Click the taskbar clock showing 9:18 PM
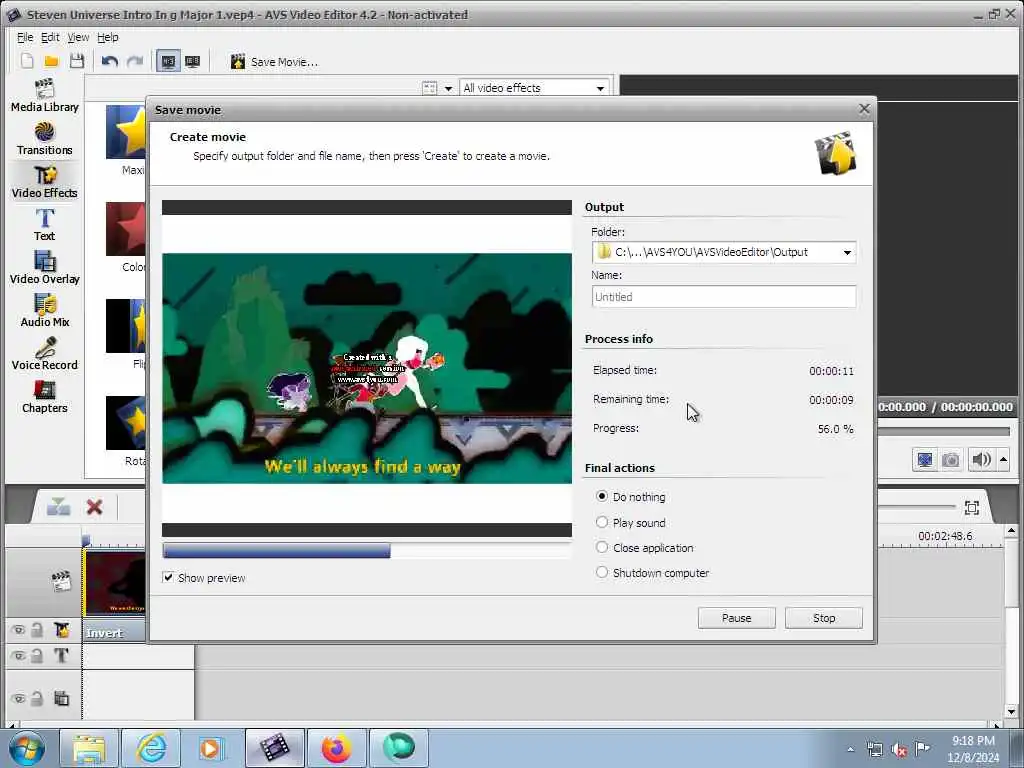Screen dimensions: 1024x768 tap(973, 748)
